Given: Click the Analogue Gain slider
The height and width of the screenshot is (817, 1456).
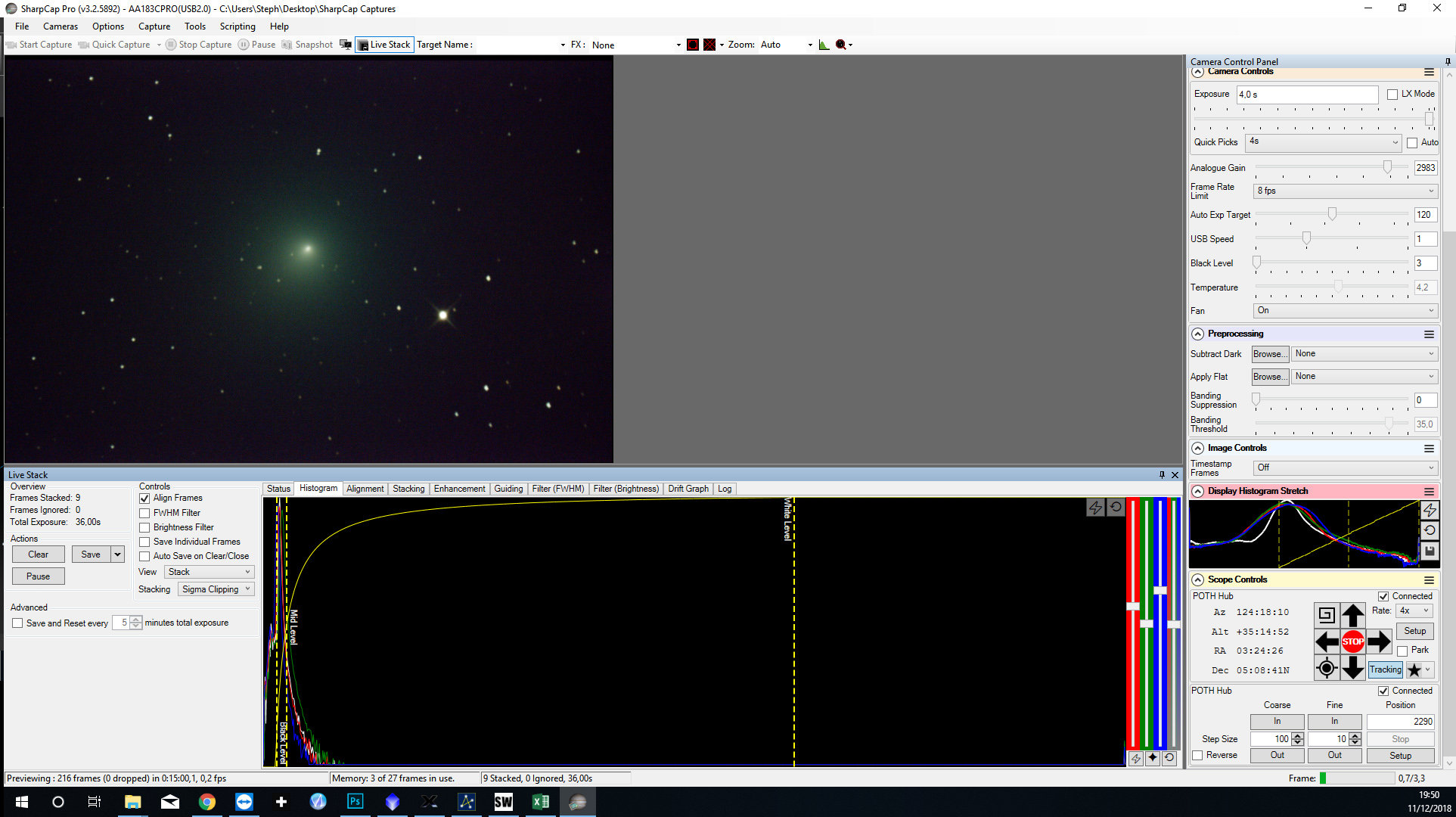Looking at the screenshot, I should pos(1387,168).
